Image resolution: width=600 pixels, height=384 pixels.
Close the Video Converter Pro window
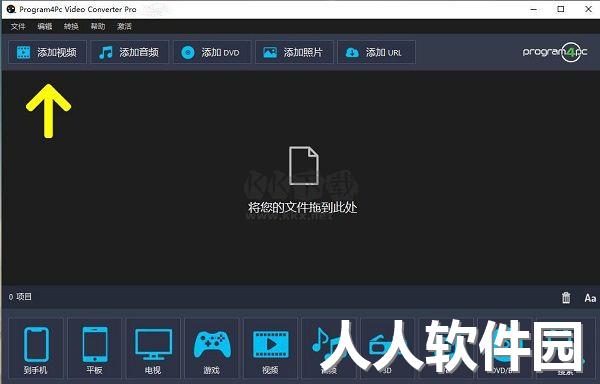coord(589,9)
